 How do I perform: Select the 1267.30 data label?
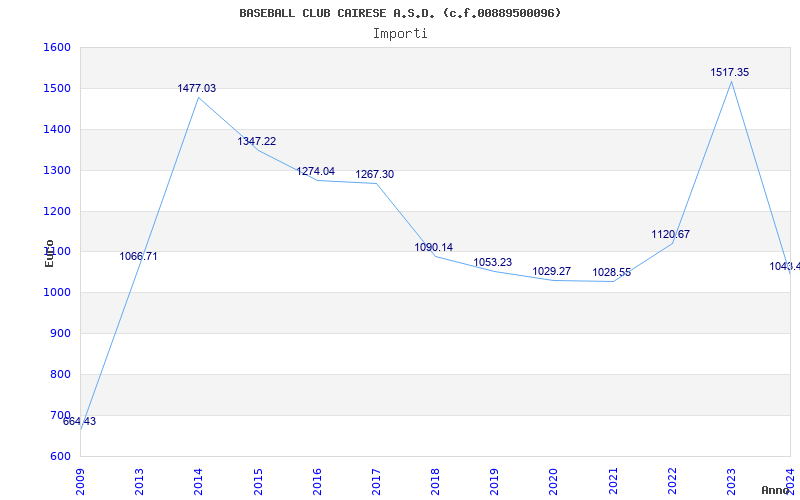click(374, 174)
